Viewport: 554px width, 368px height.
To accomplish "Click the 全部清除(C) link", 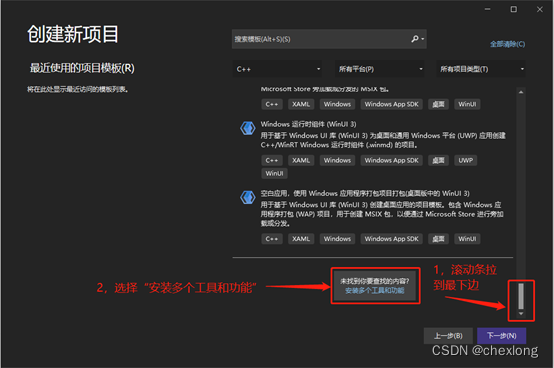I will coord(507,44).
